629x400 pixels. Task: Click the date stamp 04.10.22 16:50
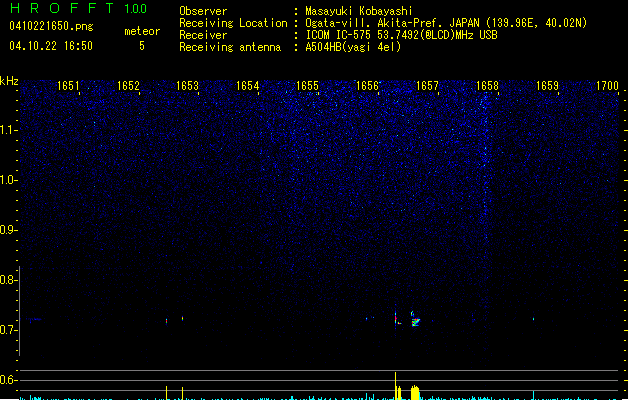click(51, 46)
